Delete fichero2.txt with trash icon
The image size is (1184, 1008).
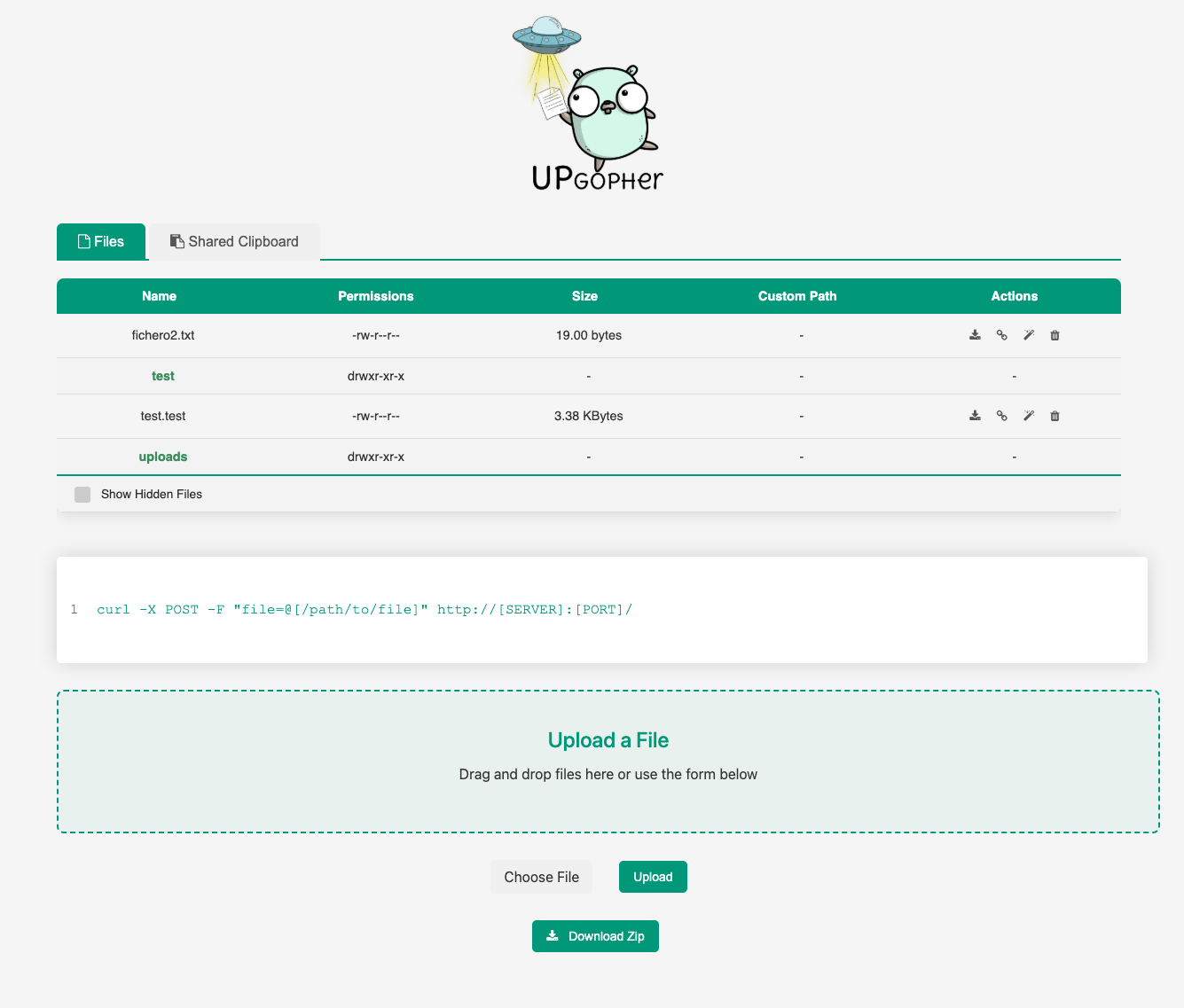point(1055,335)
